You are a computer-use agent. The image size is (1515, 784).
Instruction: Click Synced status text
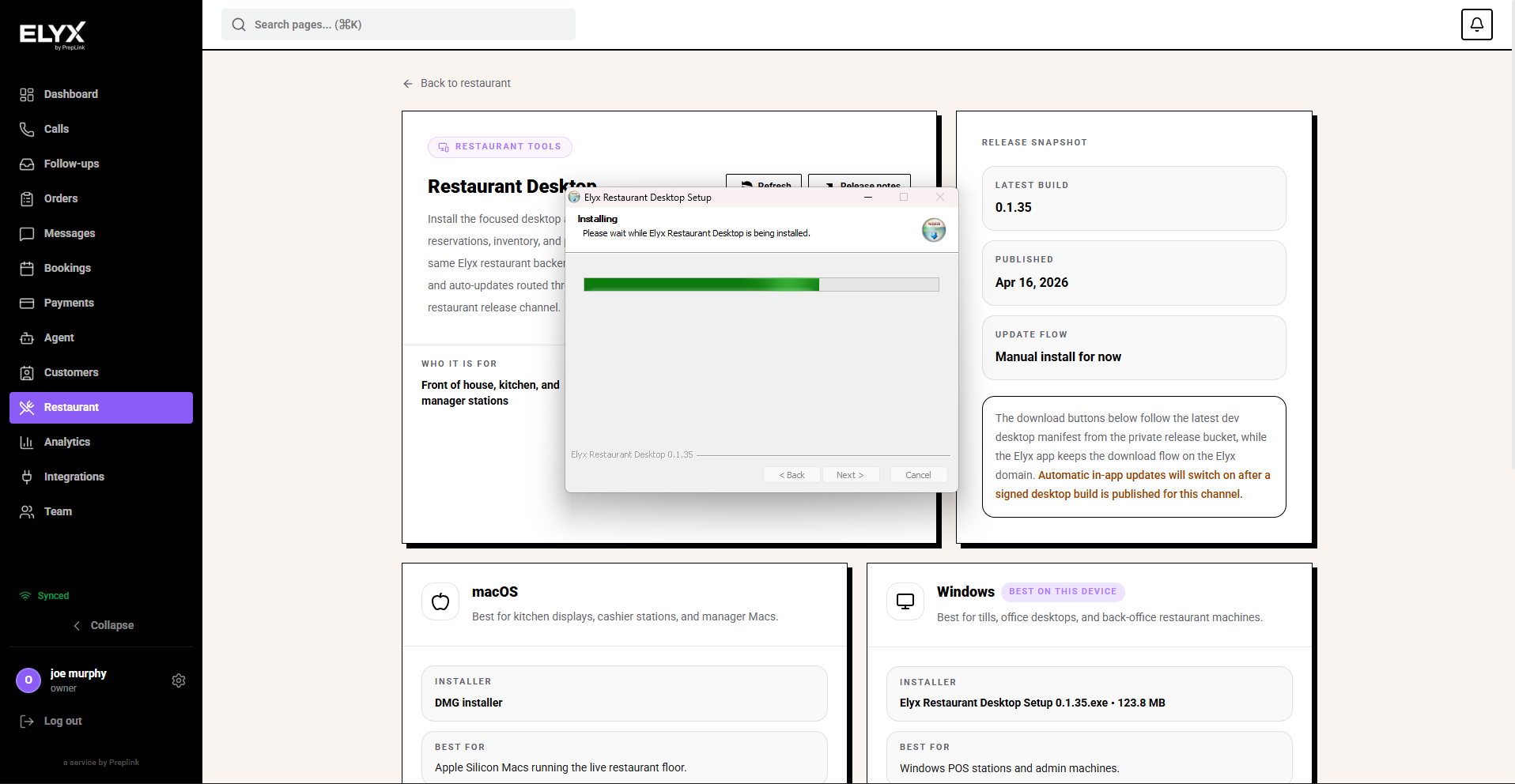click(x=54, y=596)
